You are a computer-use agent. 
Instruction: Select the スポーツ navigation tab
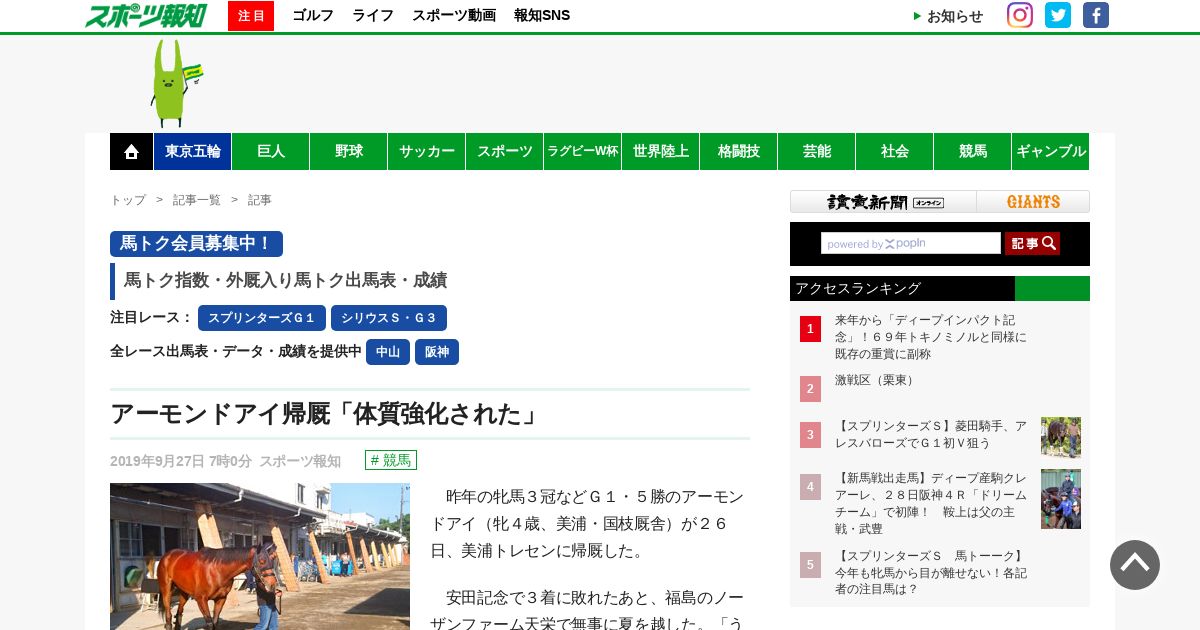[x=505, y=152]
